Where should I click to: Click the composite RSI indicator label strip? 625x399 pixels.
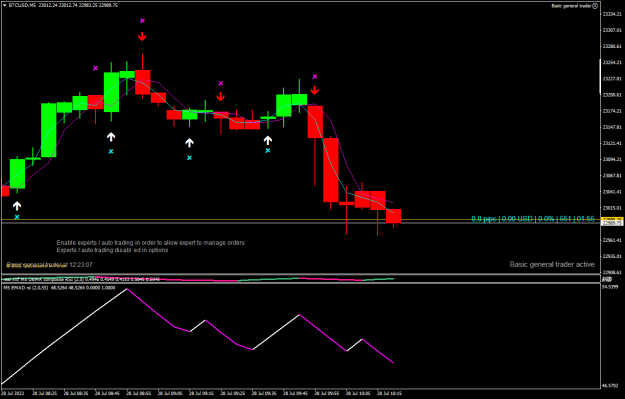pos(82,279)
